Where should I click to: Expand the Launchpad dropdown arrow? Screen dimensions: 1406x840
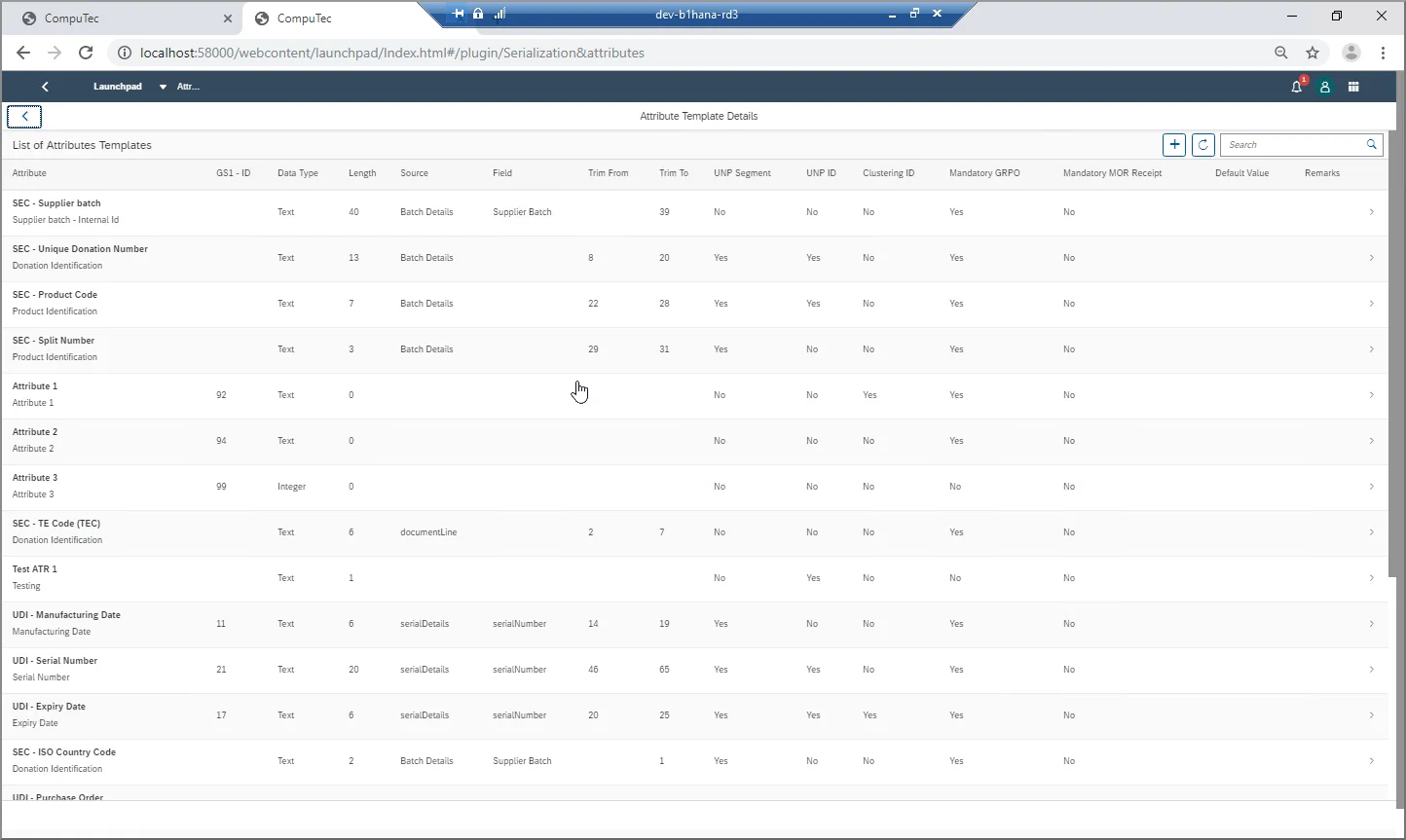coord(163,87)
